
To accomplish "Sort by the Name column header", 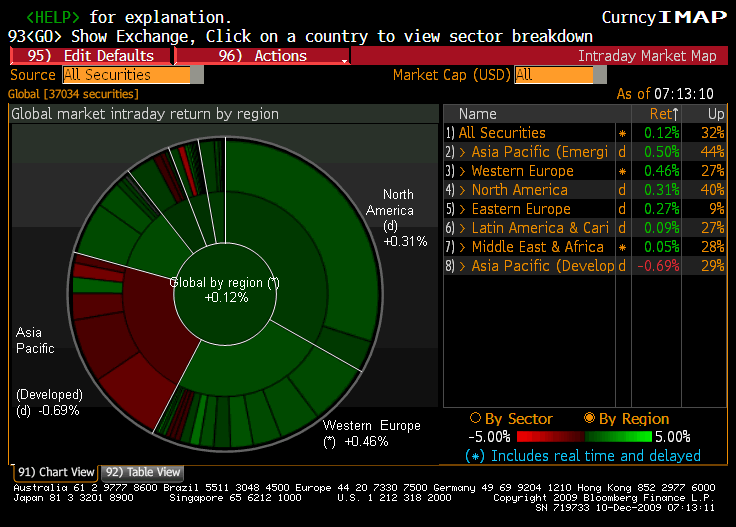I will pos(477,114).
